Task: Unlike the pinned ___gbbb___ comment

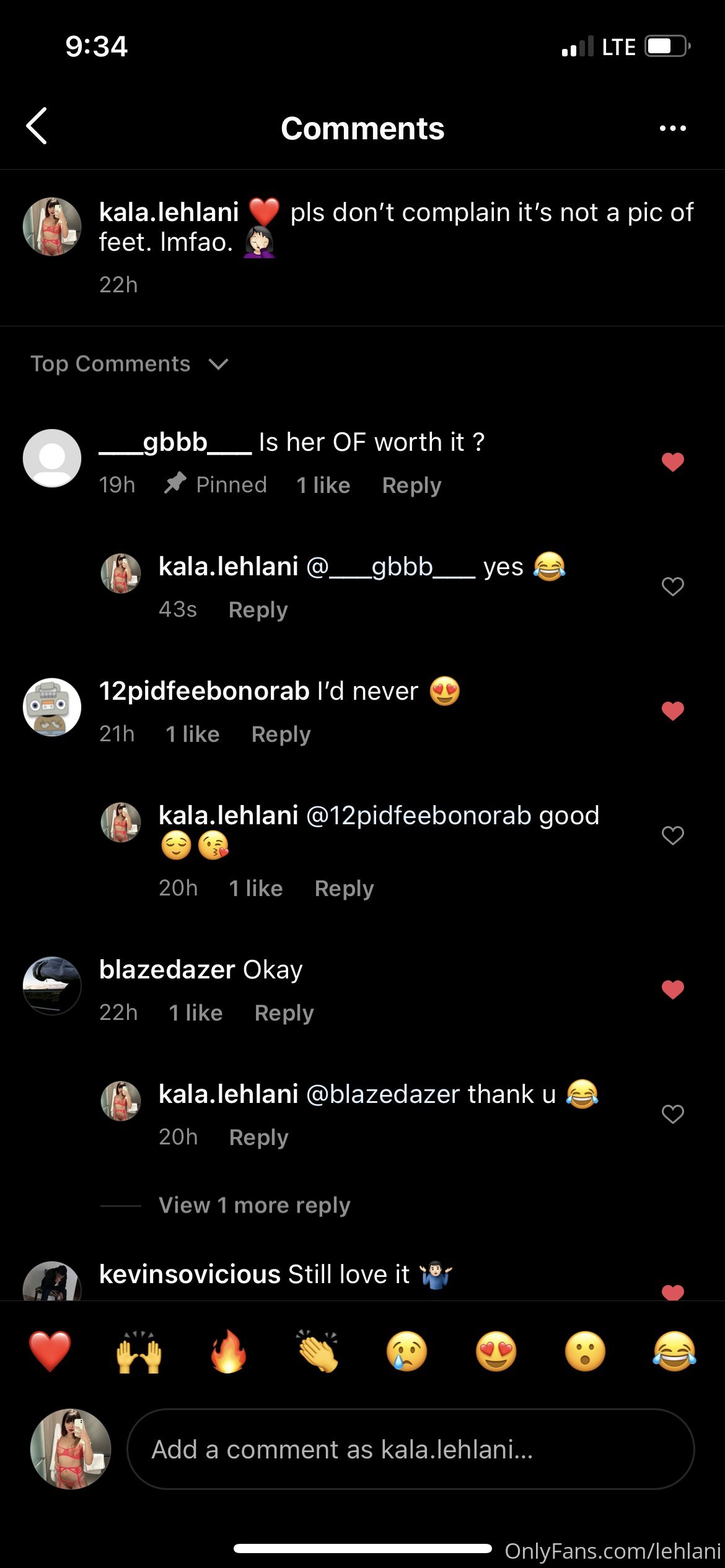Action: [x=672, y=462]
